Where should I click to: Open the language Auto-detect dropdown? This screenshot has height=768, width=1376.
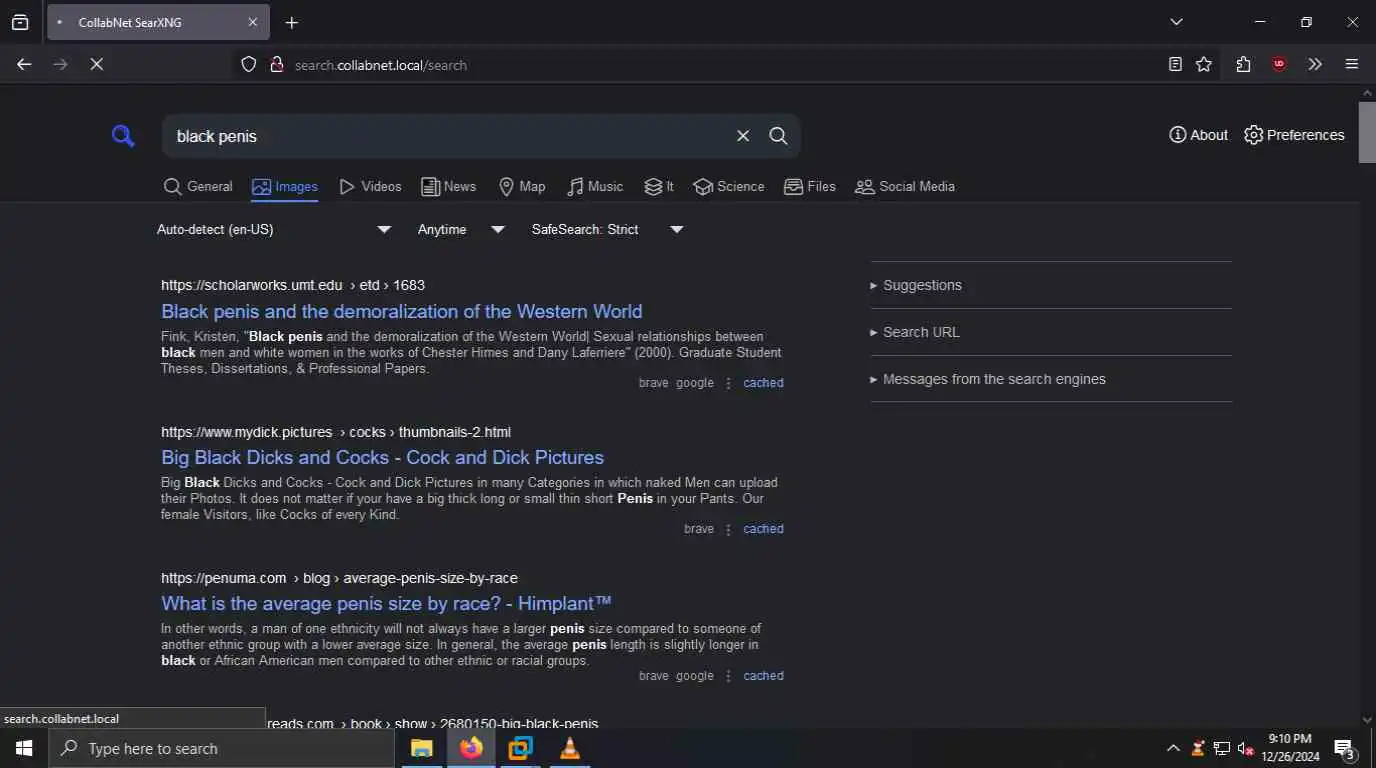point(274,230)
